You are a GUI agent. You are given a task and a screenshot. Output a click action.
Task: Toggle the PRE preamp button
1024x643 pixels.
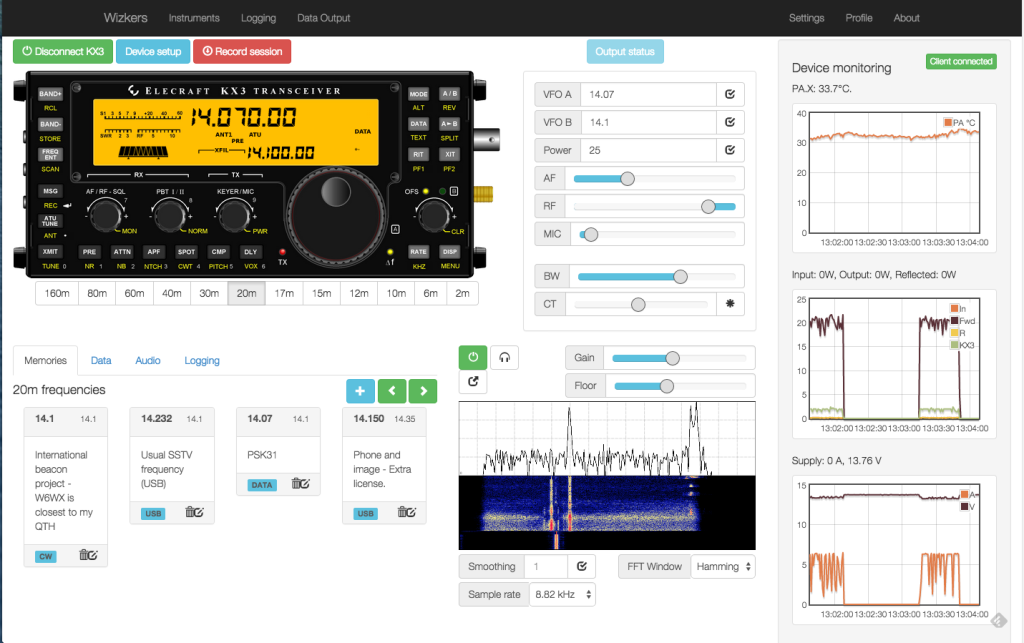click(89, 251)
